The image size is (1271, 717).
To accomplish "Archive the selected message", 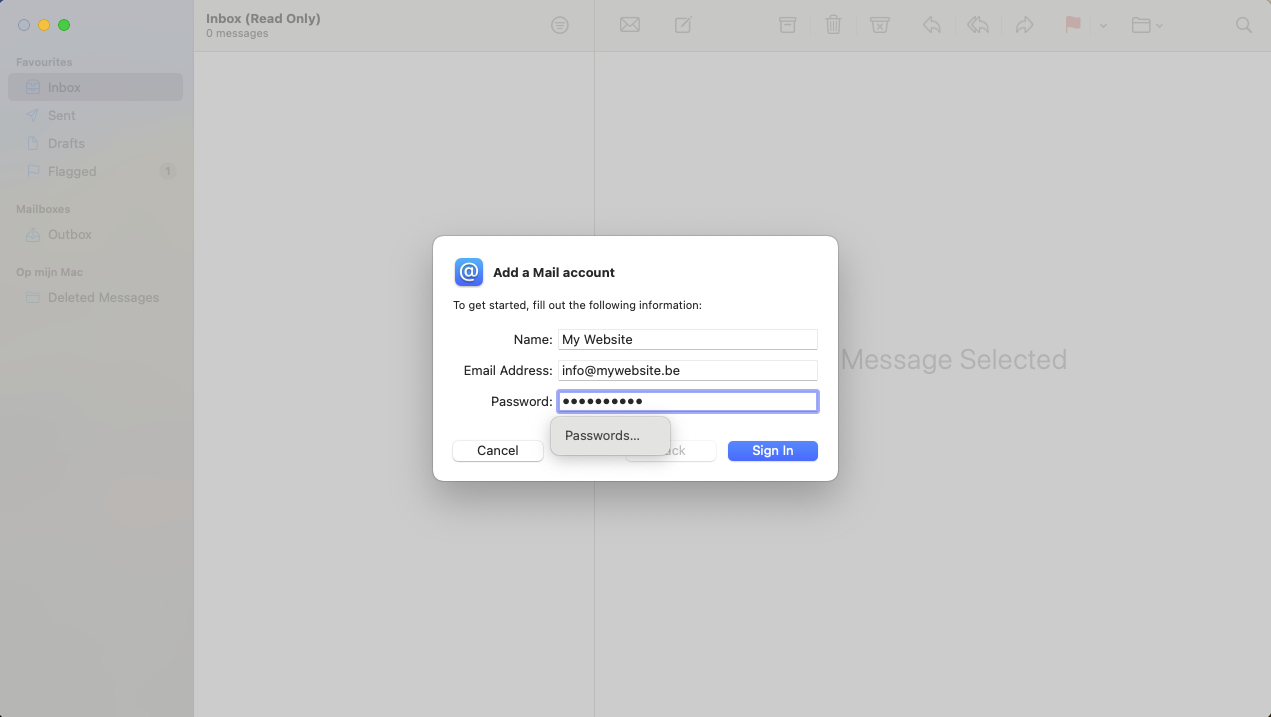I will [787, 24].
